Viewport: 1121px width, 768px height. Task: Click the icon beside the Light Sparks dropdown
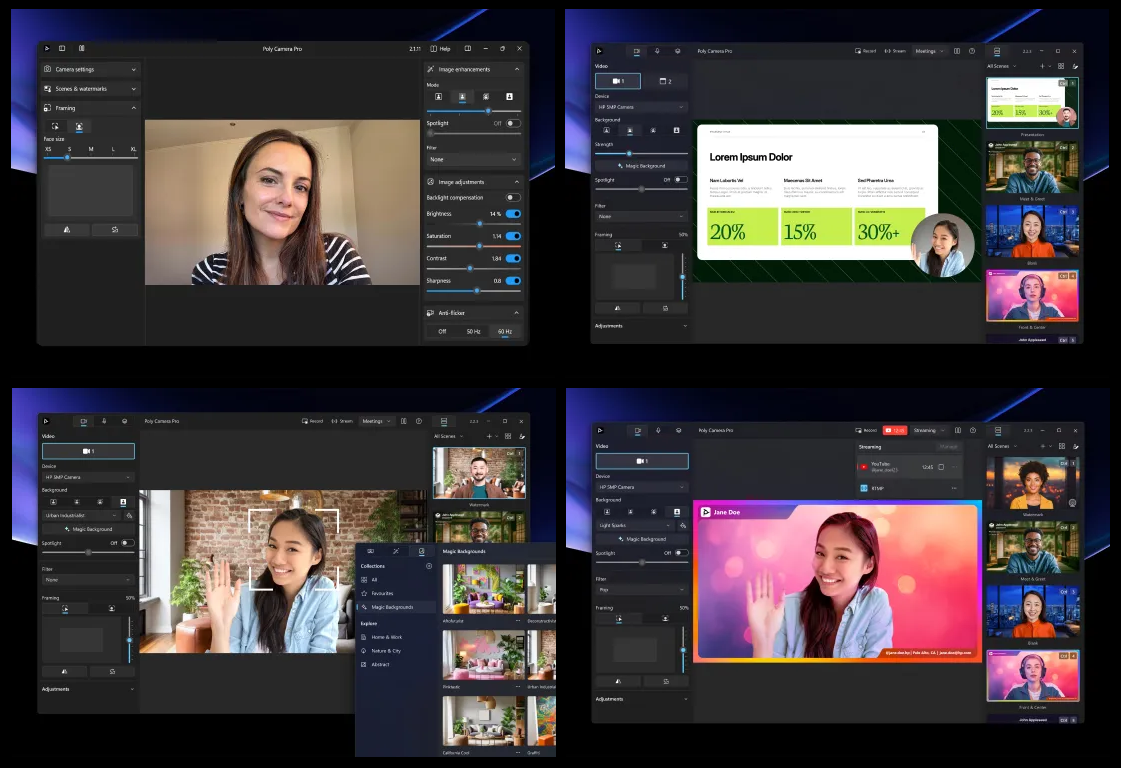(682, 525)
